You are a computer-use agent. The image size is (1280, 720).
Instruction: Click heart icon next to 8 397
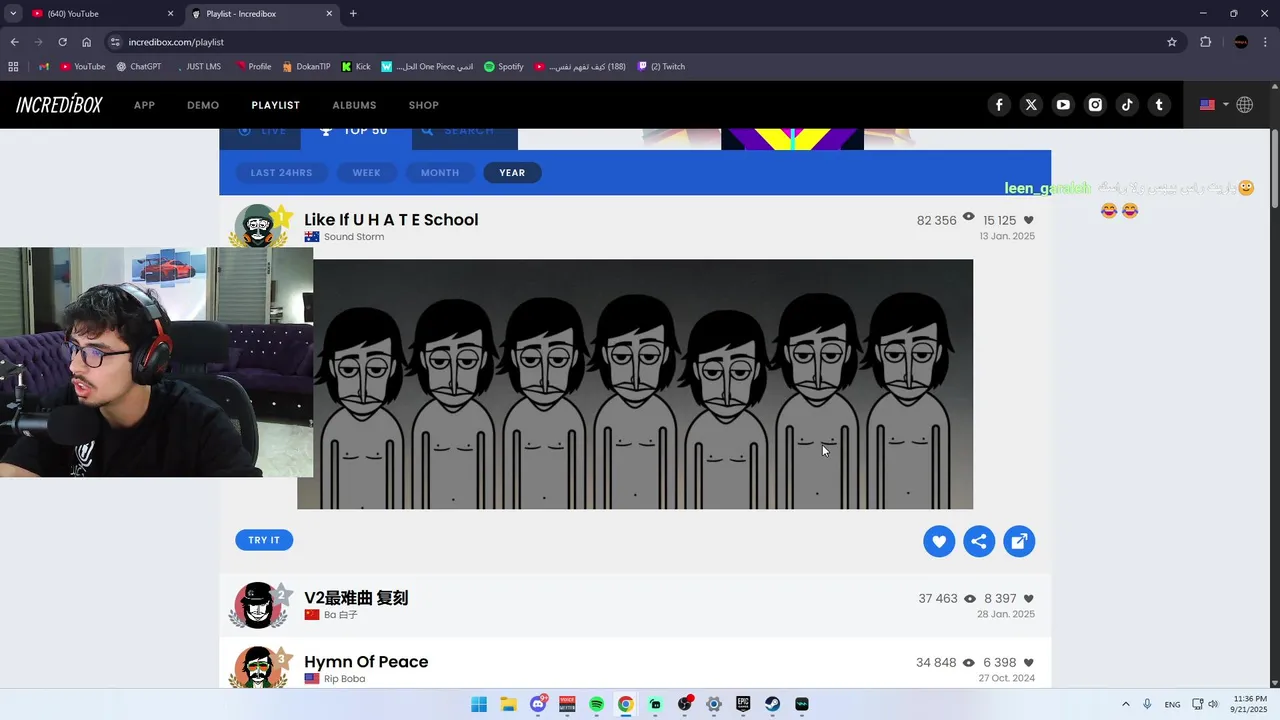[1029, 599]
